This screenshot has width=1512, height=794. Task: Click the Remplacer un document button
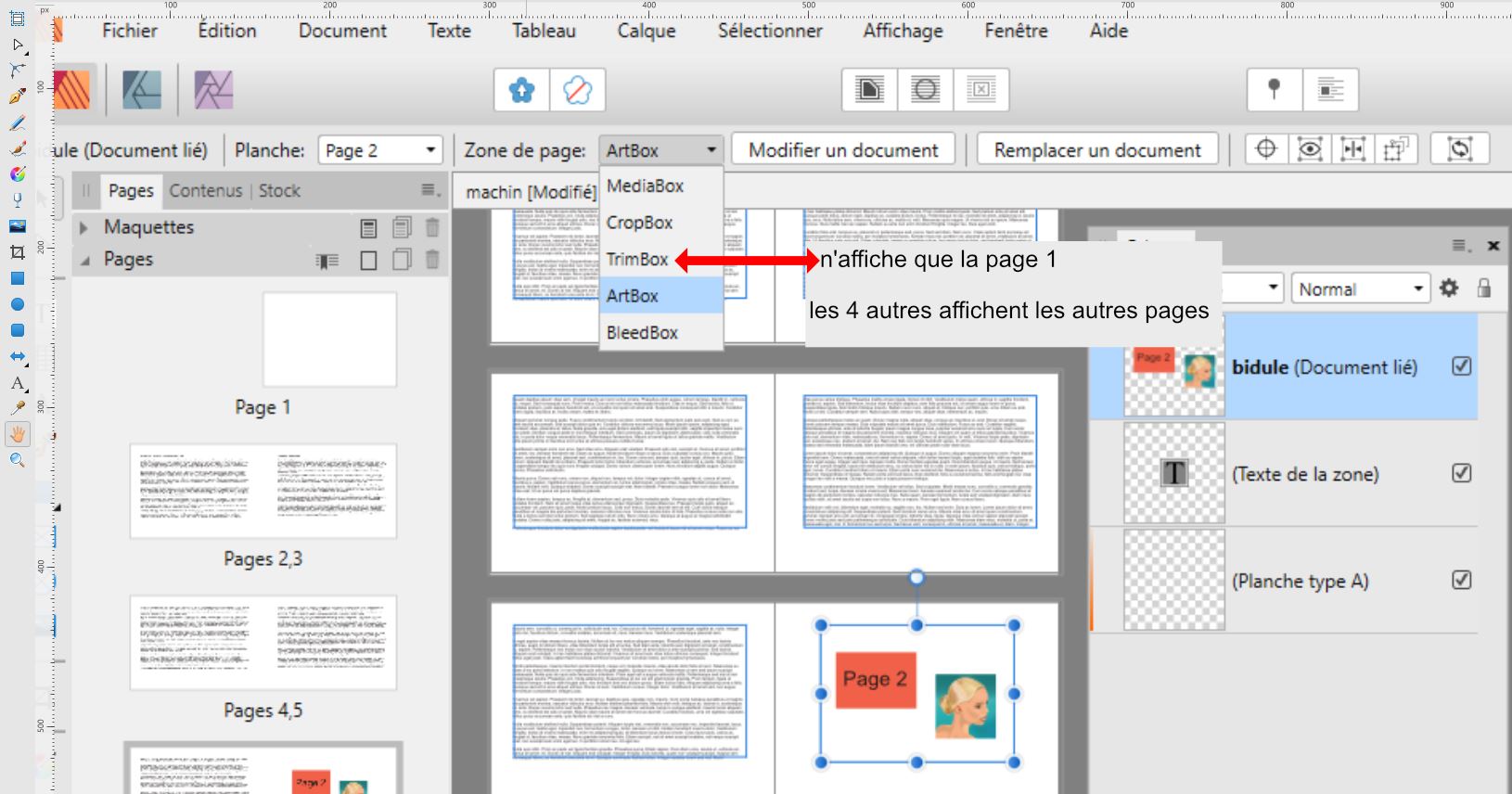pyautogui.click(x=1097, y=150)
